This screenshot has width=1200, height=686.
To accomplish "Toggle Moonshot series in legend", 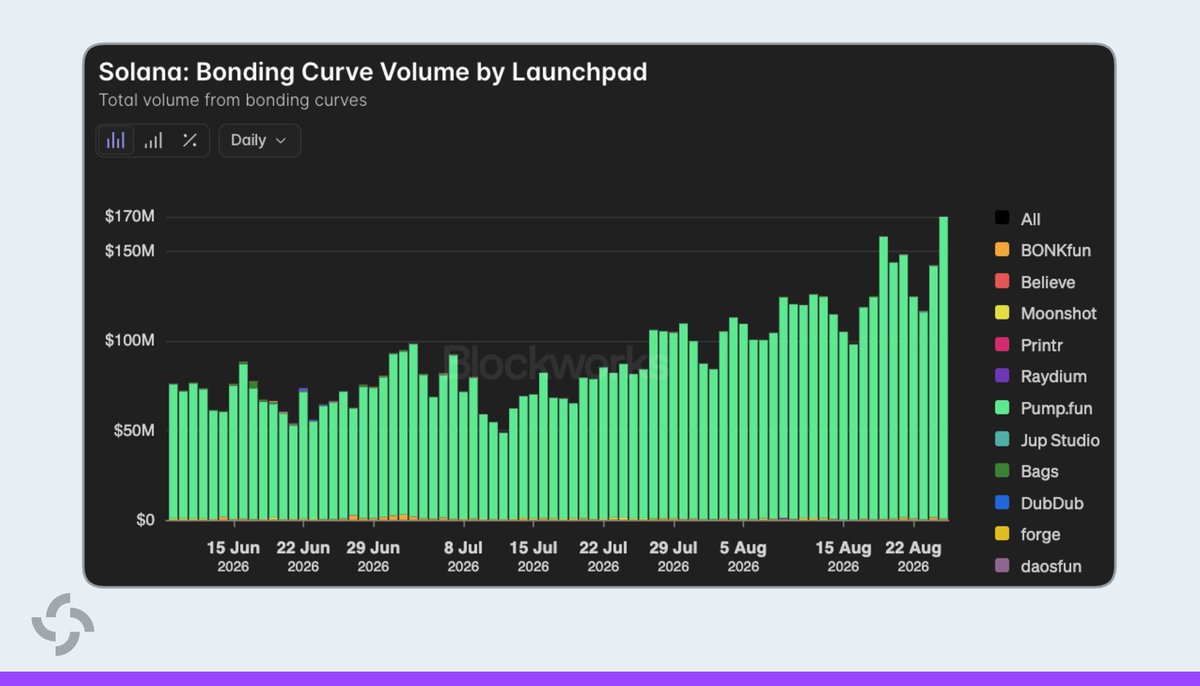I will coord(1046,314).
